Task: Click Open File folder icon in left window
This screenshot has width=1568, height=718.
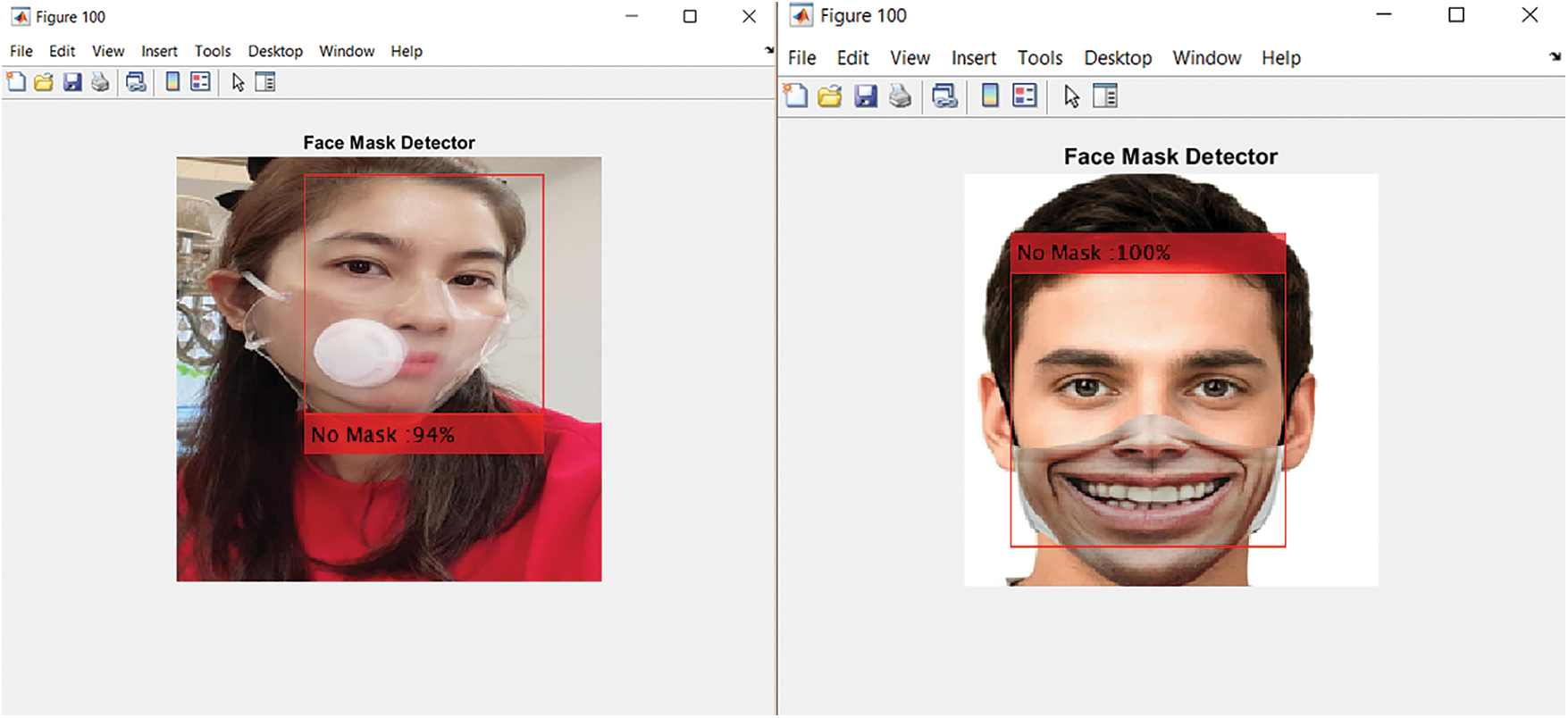Action: (x=44, y=83)
